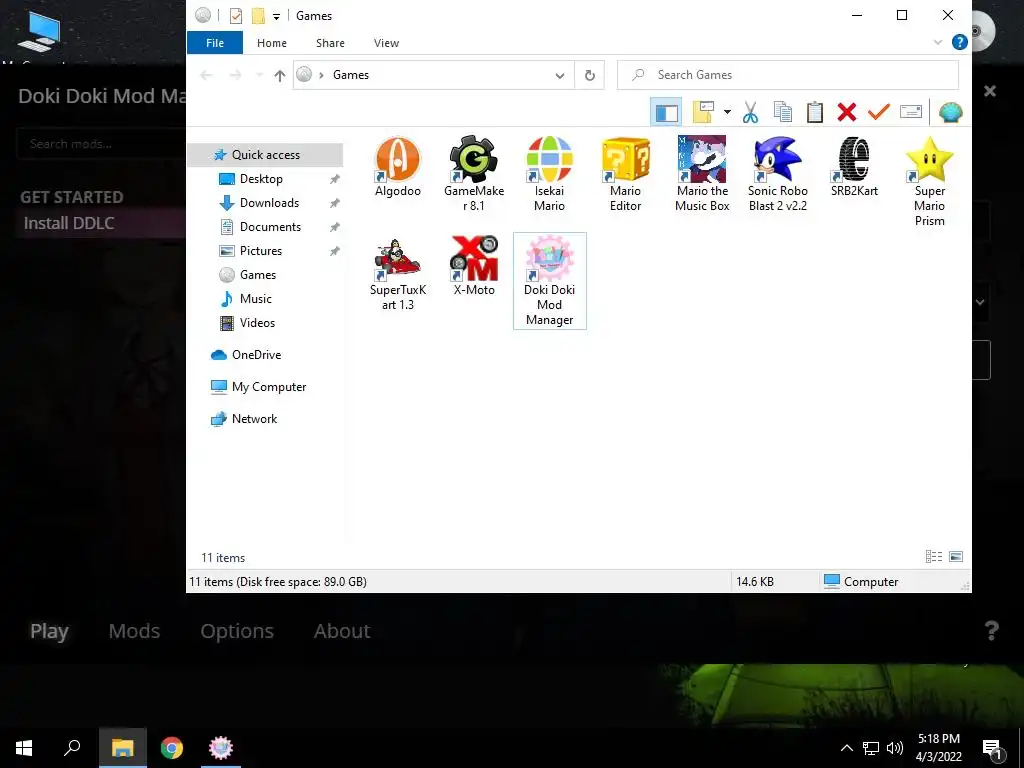The height and width of the screenshot is (768, 1024).
Task: Open Play tab in Doki Doki Mod Manager
Action: (x=49, y=631)
